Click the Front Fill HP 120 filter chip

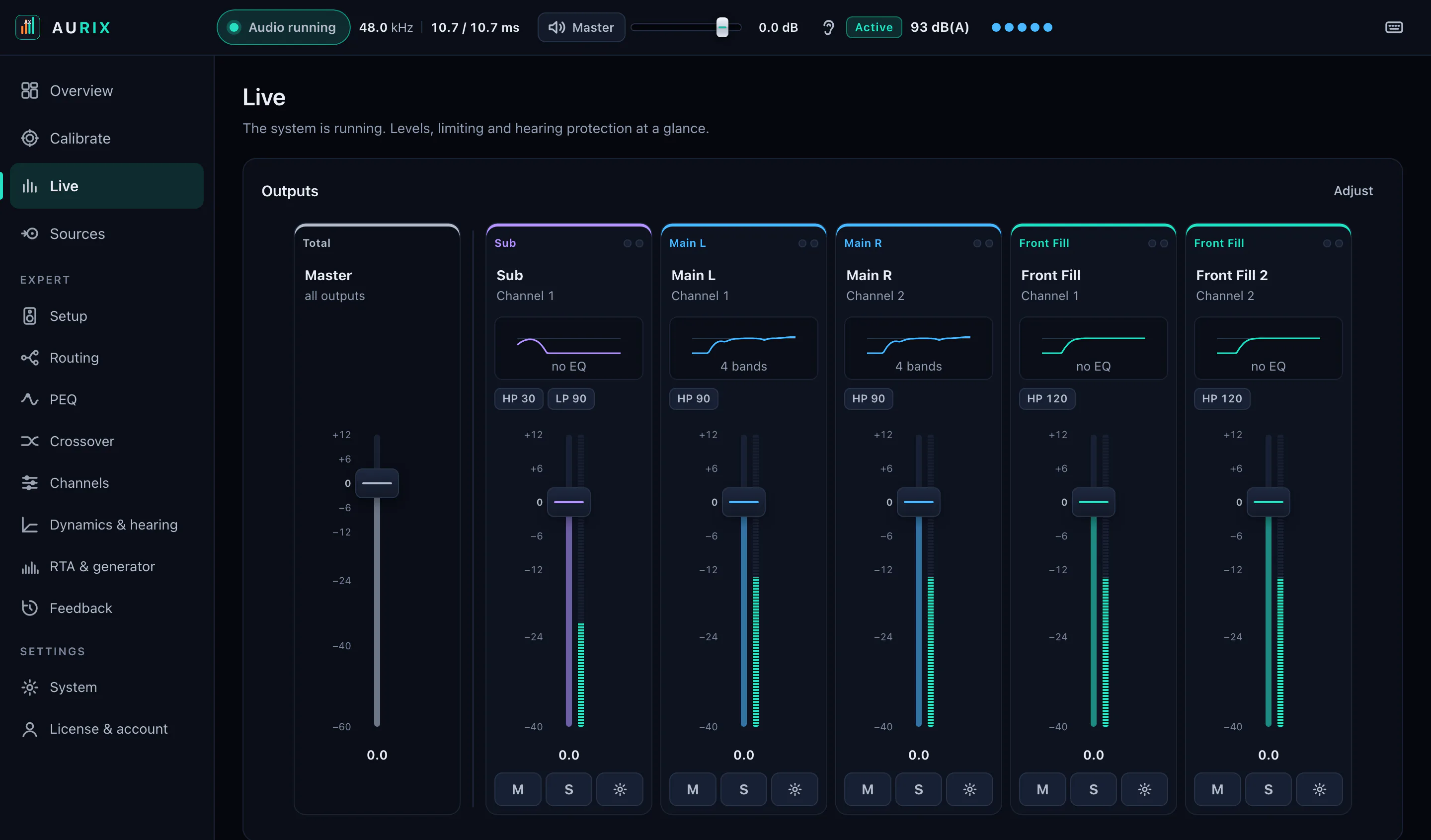(1046, 398)
